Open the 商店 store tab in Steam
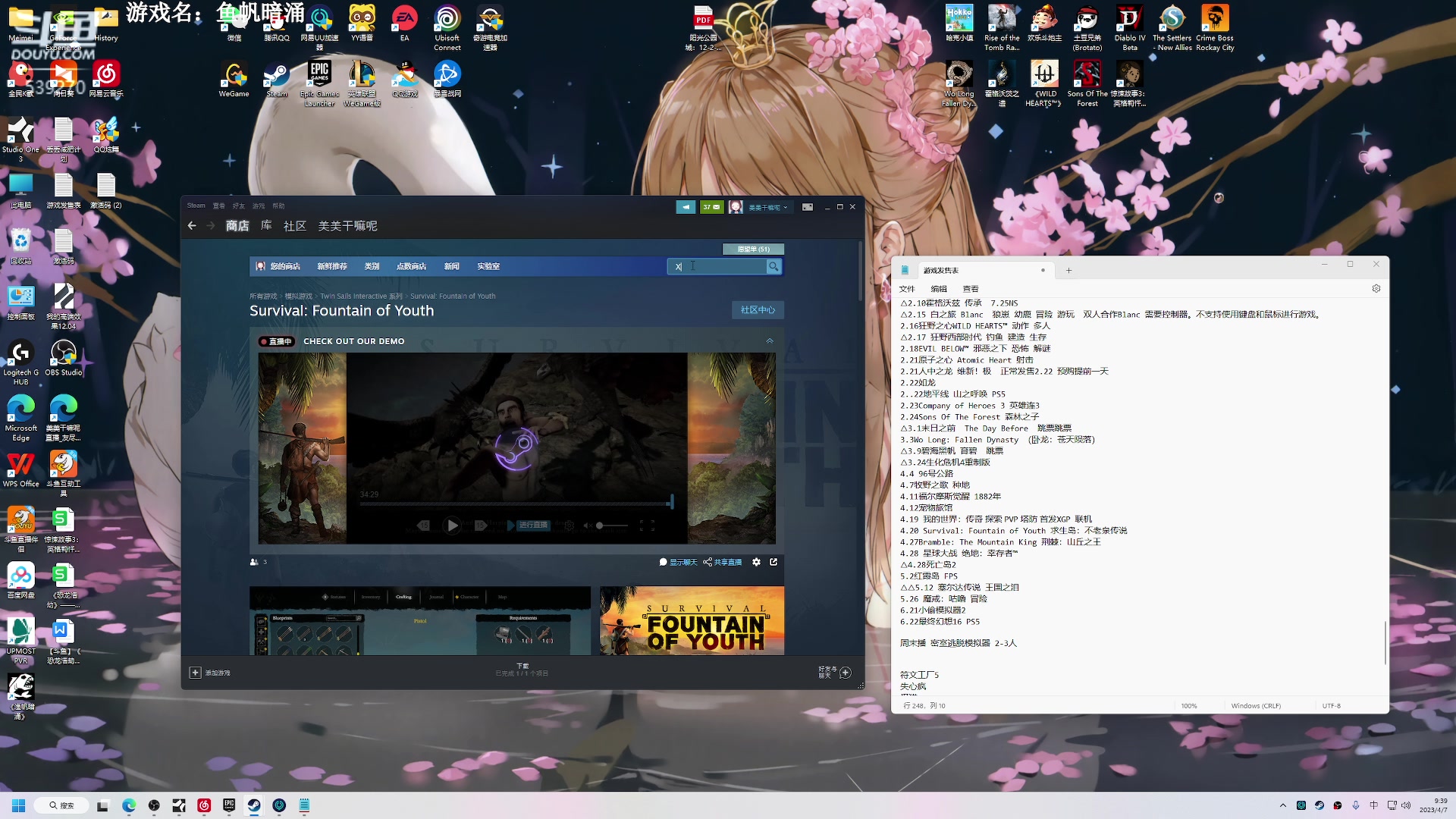Viewport: 1456px width, 819px height. click(x=237, y=226)
